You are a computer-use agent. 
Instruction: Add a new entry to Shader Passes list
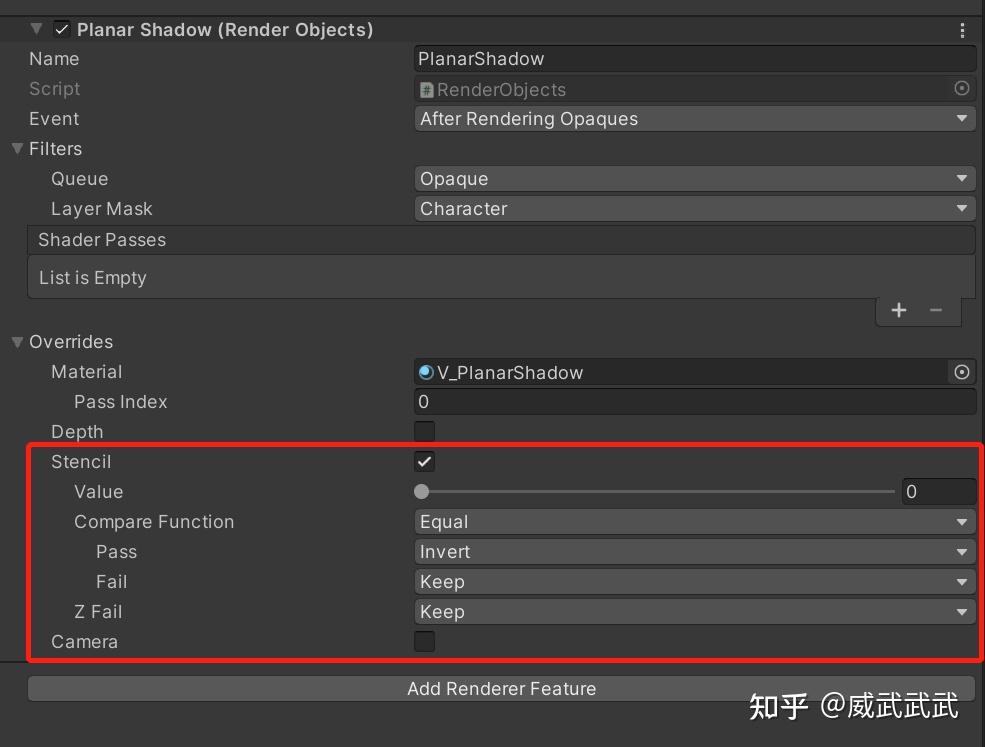[x=897, y=310]
